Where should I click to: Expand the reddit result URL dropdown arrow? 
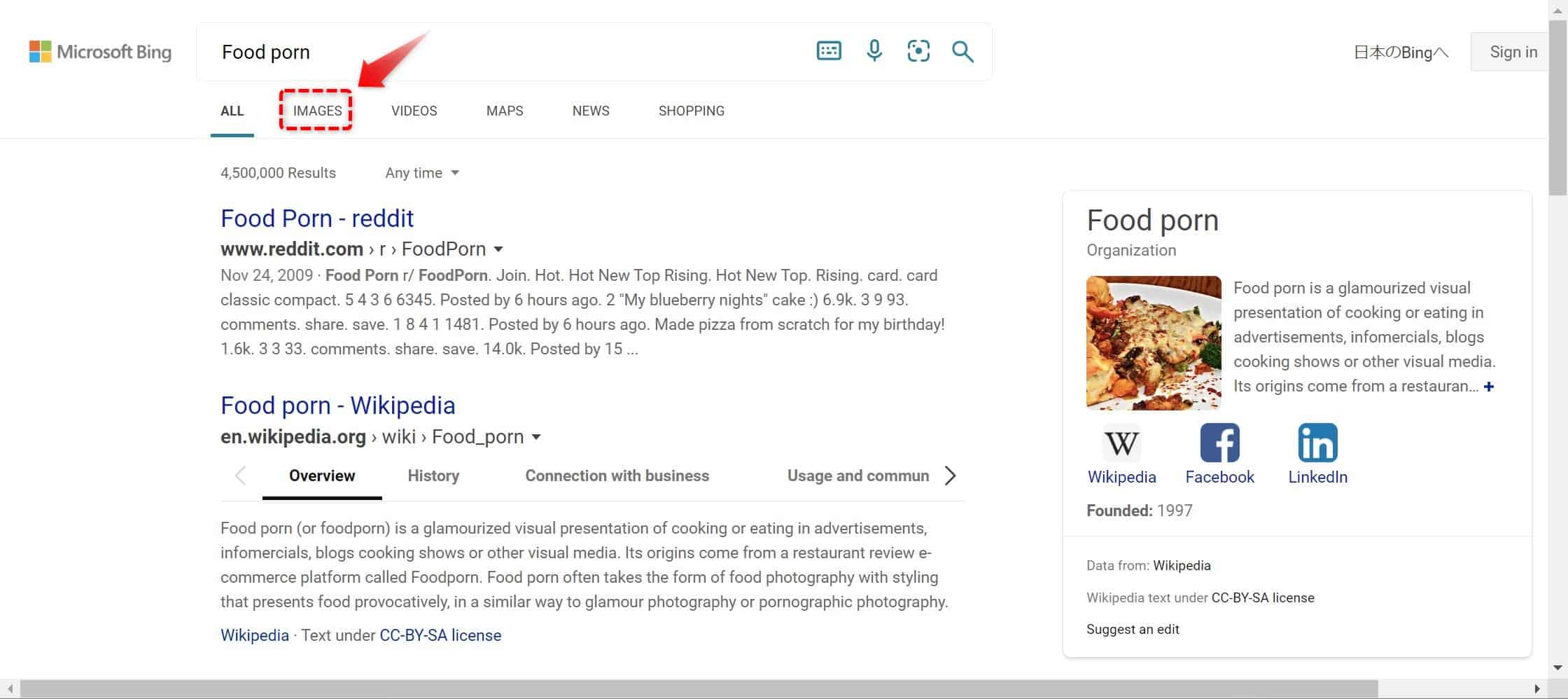tap(498, 249)
